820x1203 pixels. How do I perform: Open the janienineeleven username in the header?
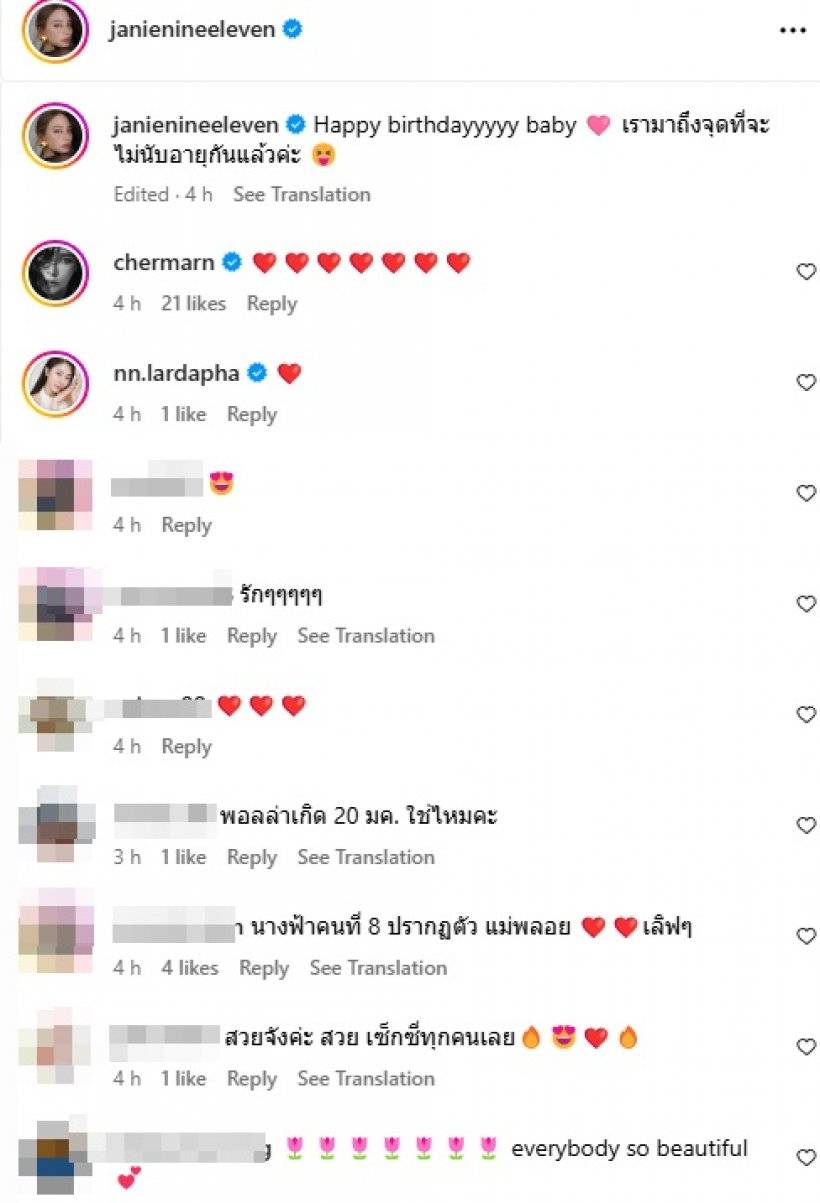click(193, 30)
